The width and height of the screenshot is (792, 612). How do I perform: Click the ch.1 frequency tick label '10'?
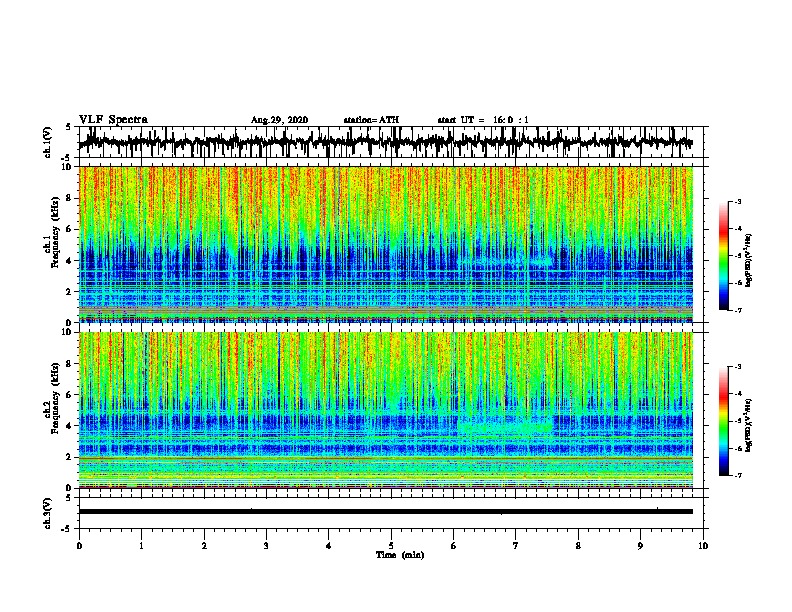point(68,167)
